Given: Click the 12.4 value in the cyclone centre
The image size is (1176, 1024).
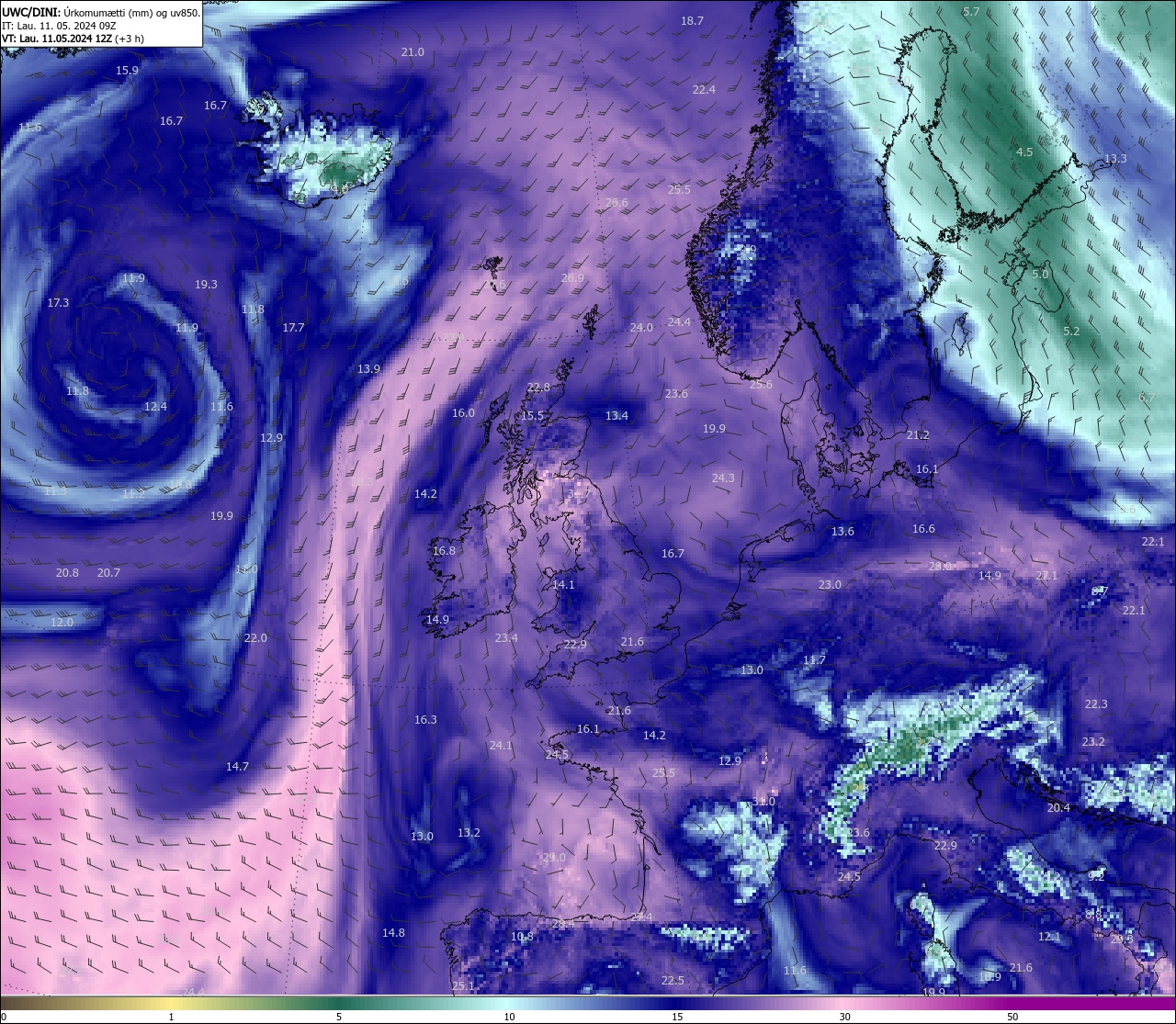Looking at the screenshot, I should pyautogui.click(x=155, y=407).
